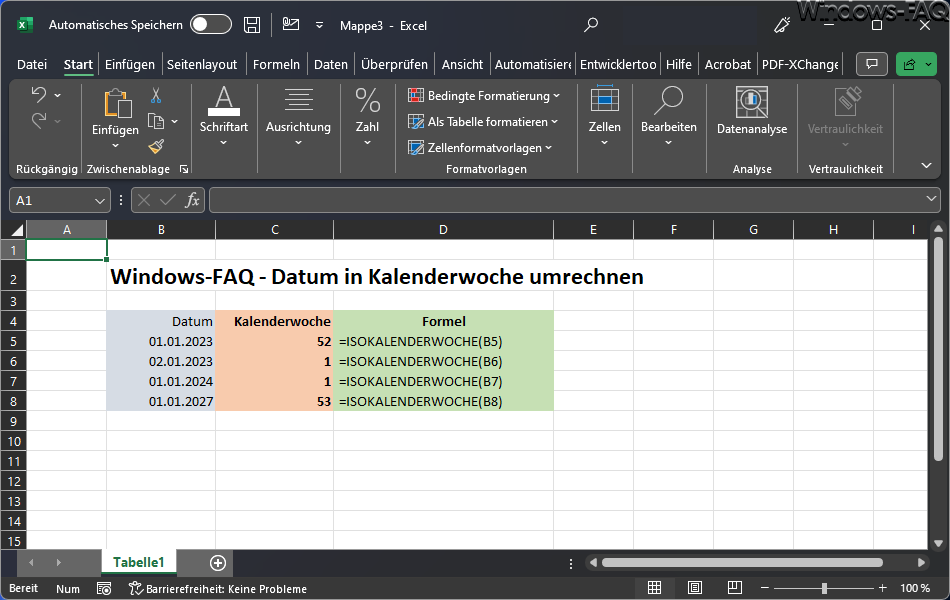Click the three-dot handle beside the Name Box
The width and height of the screenshot is (950, 600).
(121, 200)
